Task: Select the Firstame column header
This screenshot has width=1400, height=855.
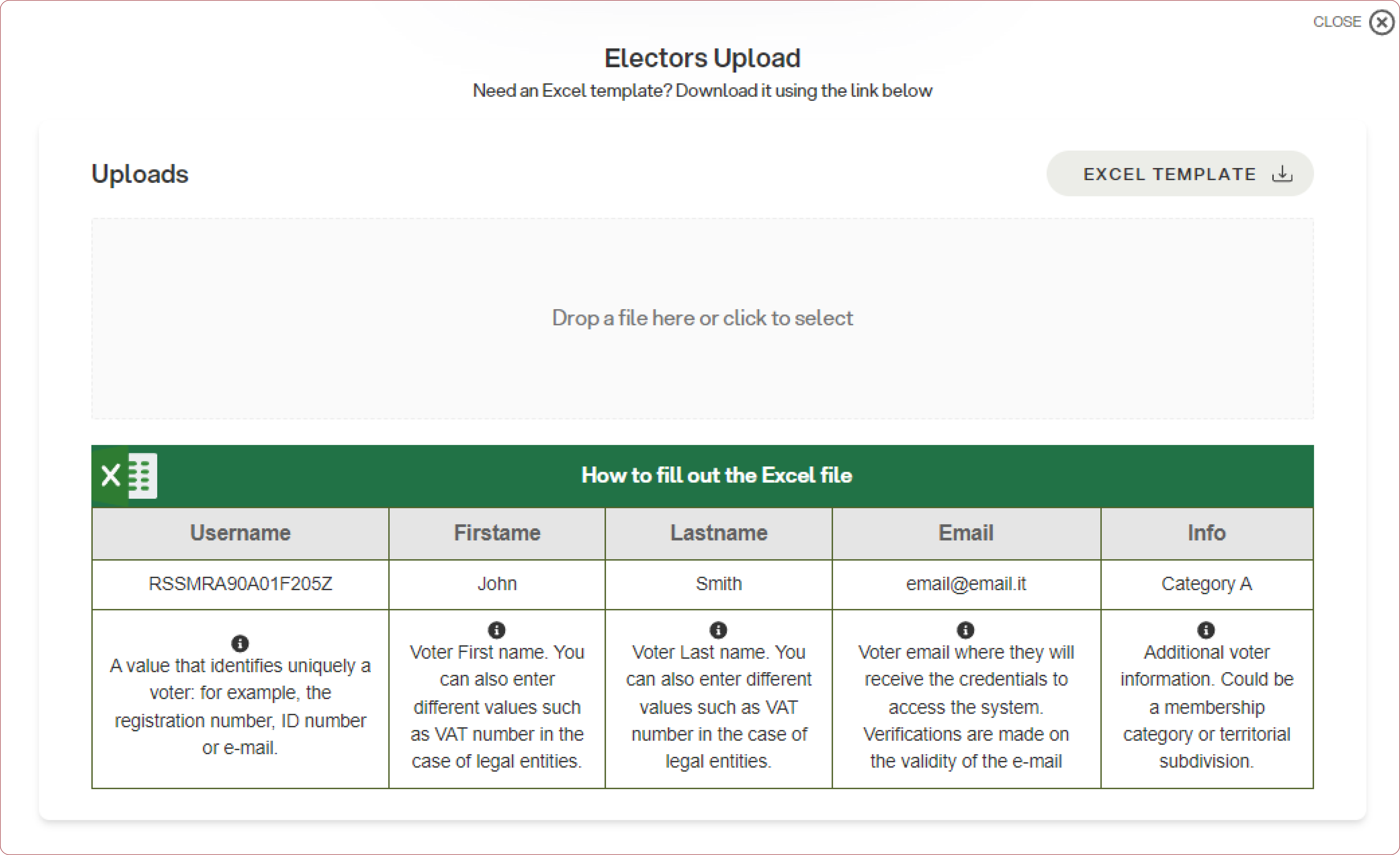Action: 497,533
